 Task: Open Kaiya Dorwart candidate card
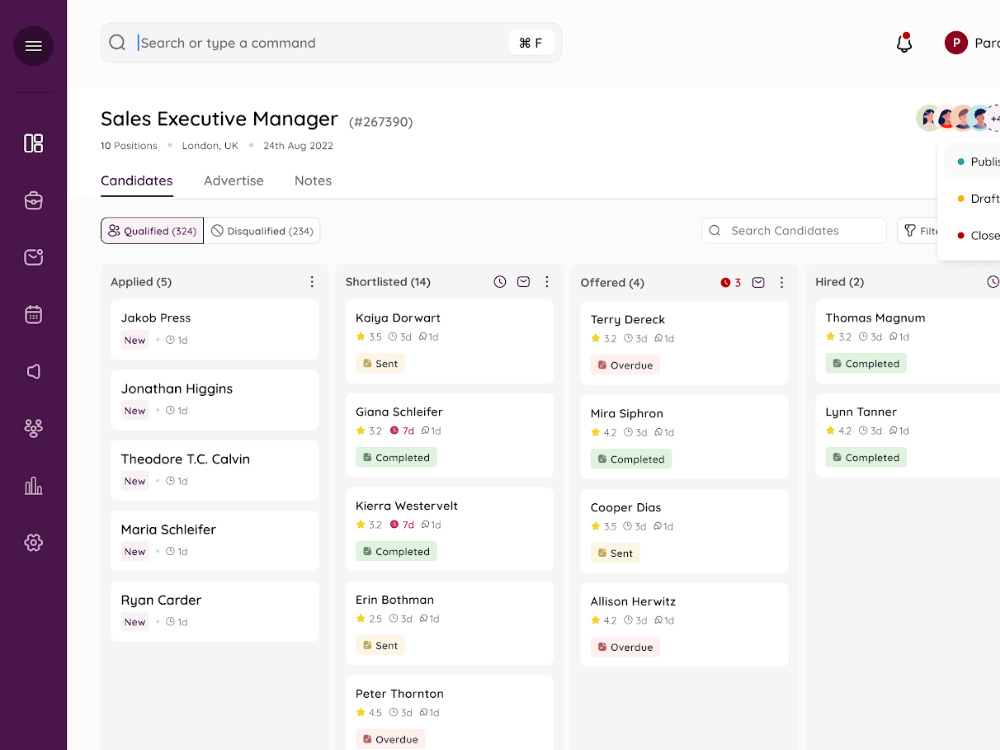(x=450, y=341)
